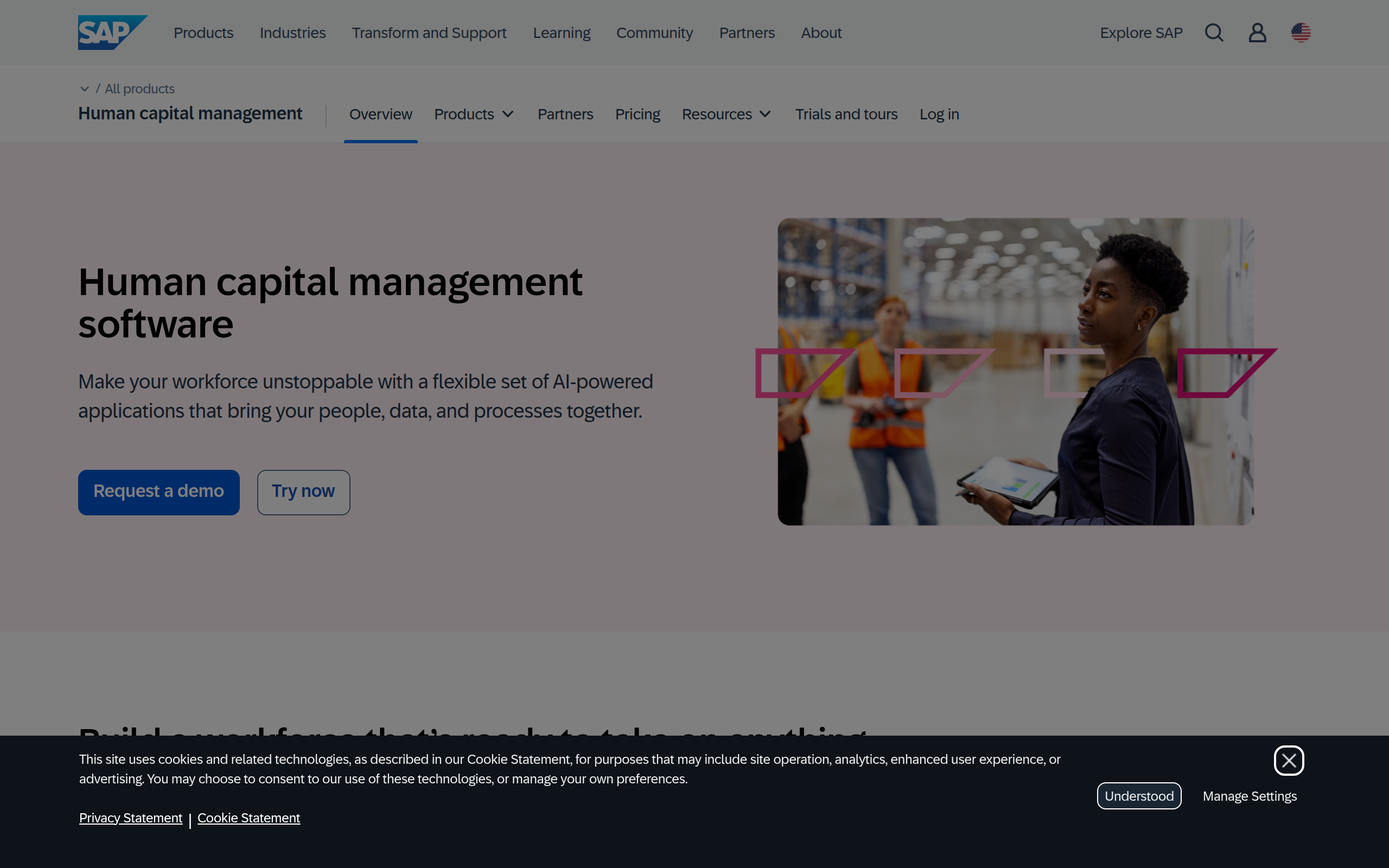Click the All products breadcrumb link
The image size is (1389, 868).
pos(139,89)
